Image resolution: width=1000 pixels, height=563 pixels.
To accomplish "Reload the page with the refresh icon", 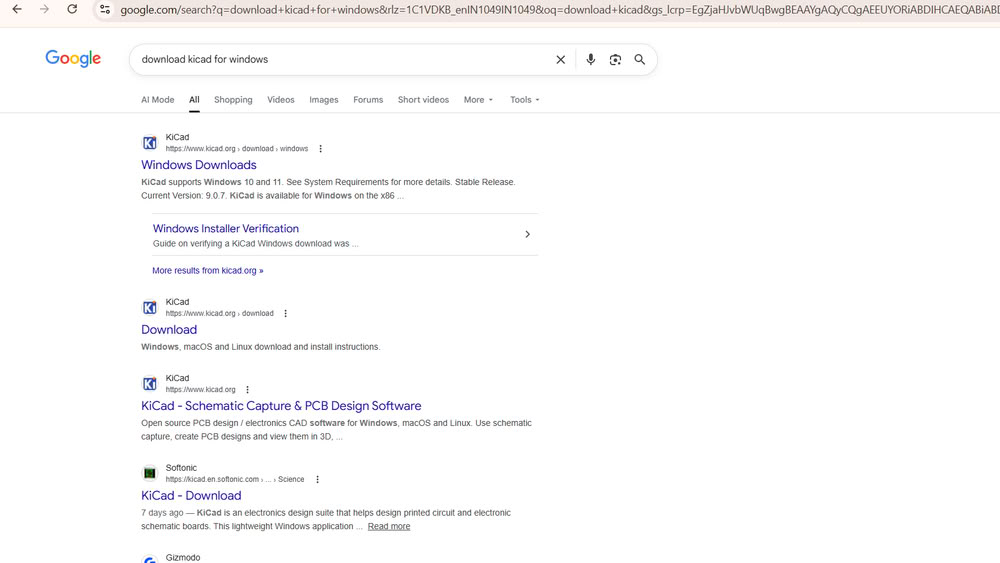I will click(x=72, y=10).
